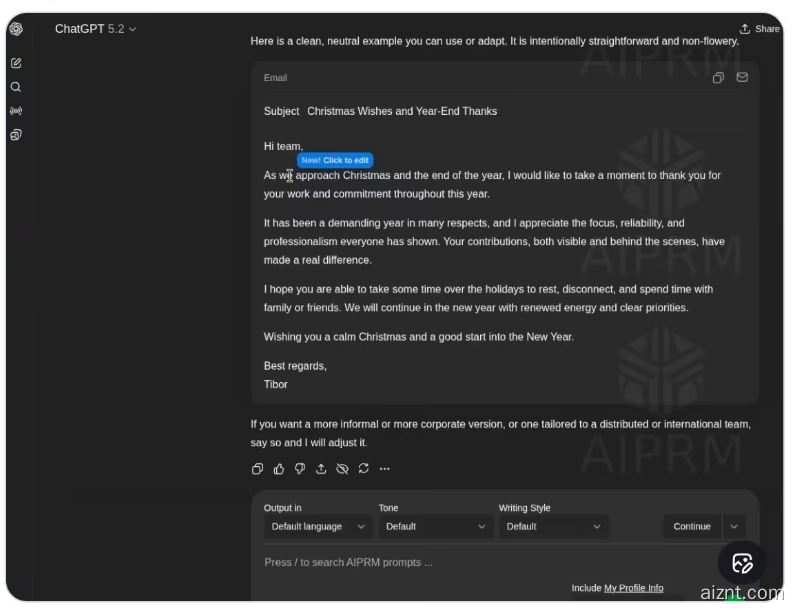Open the three-dots more actions menu
Viewport: 794px width, 610px height.
coord(384,469)
